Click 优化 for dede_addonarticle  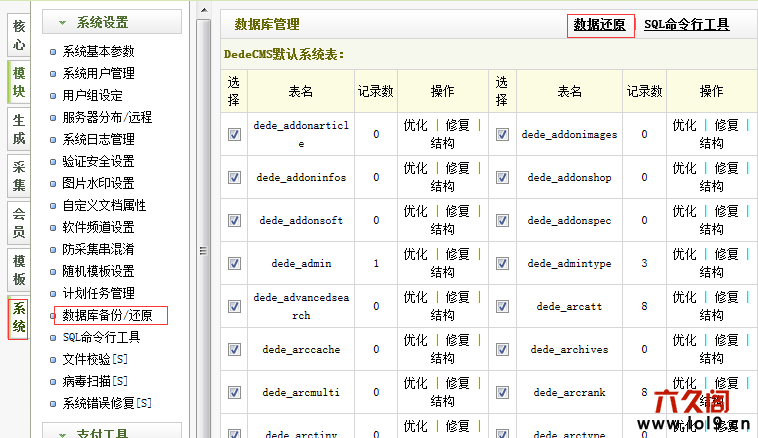416,126
